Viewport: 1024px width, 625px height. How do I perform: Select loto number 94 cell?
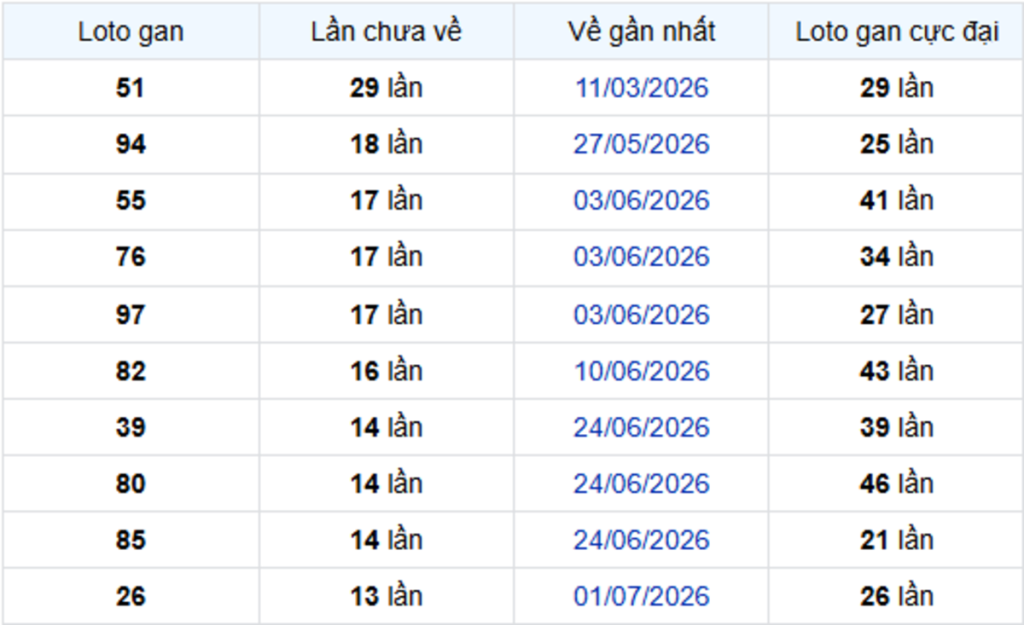[x=131, y=144]
